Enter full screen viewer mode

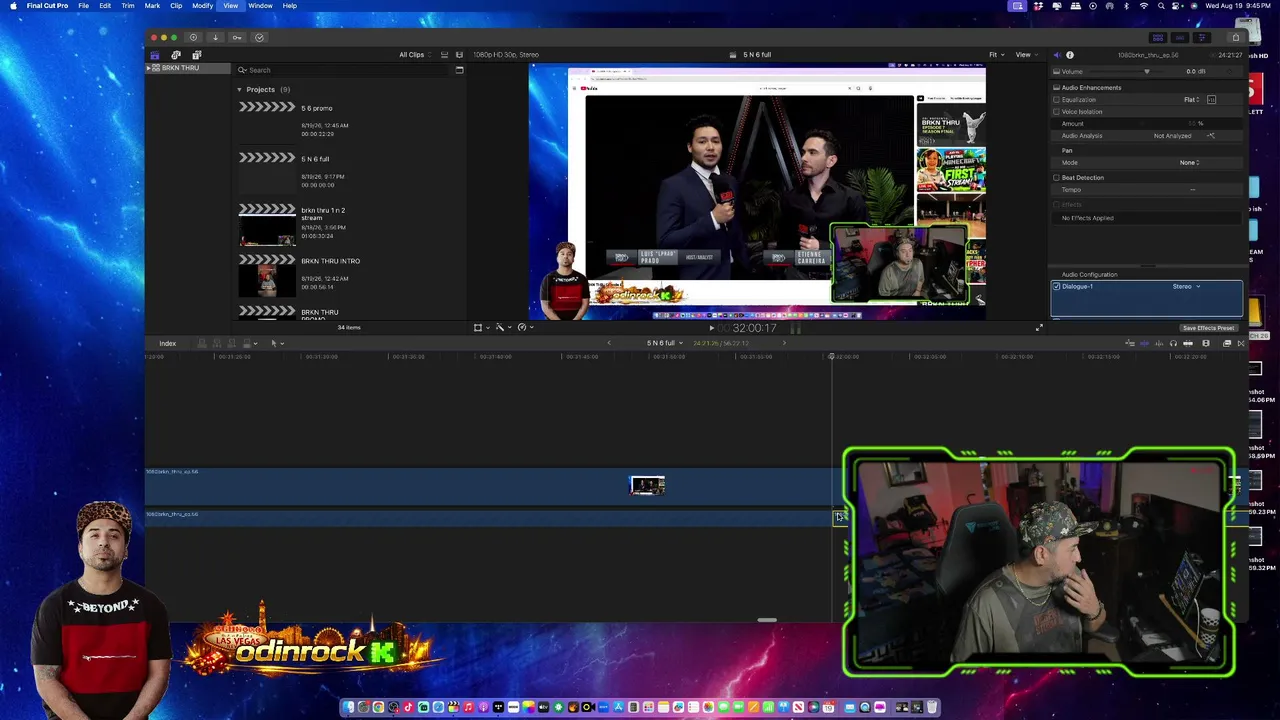click(x=1039, y=328)
